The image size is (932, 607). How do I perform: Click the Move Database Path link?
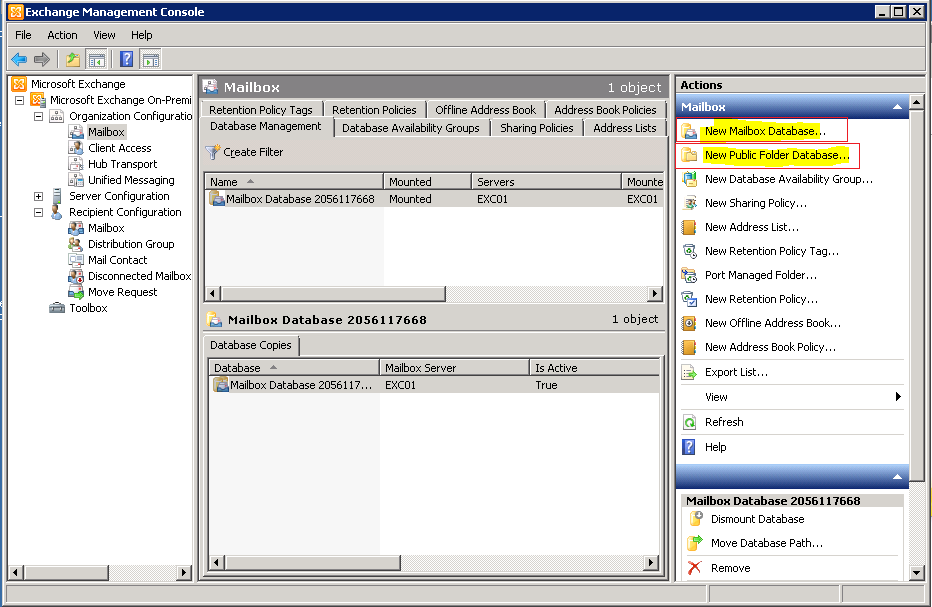tap(767, 543)
